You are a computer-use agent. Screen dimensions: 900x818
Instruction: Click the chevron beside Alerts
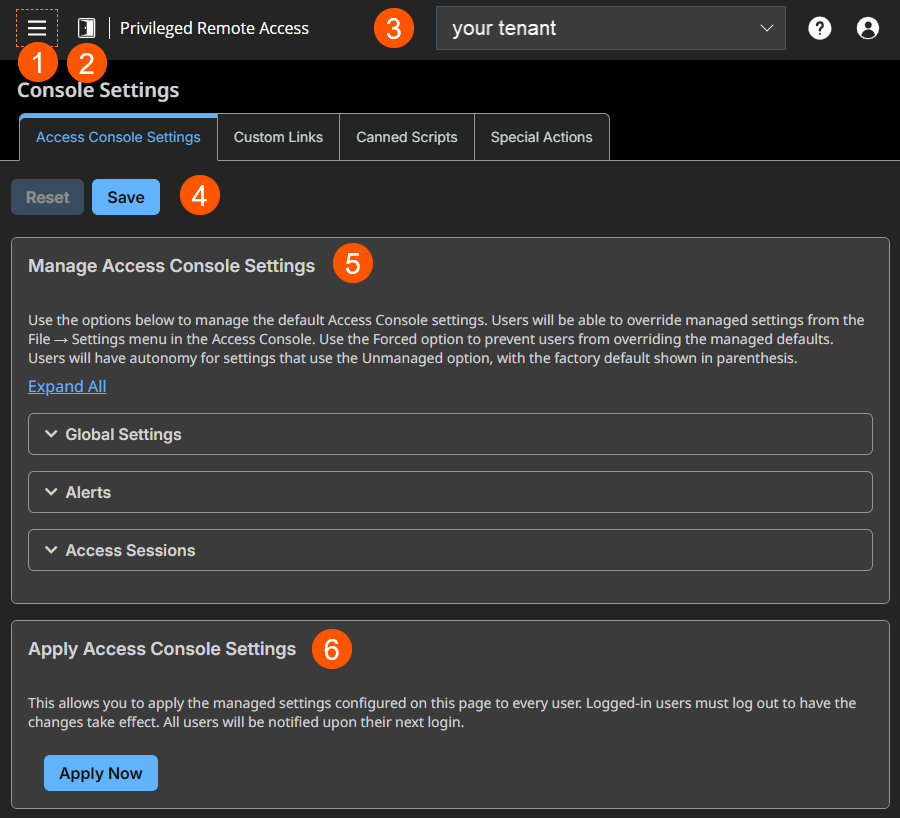(x=52, y=492)
